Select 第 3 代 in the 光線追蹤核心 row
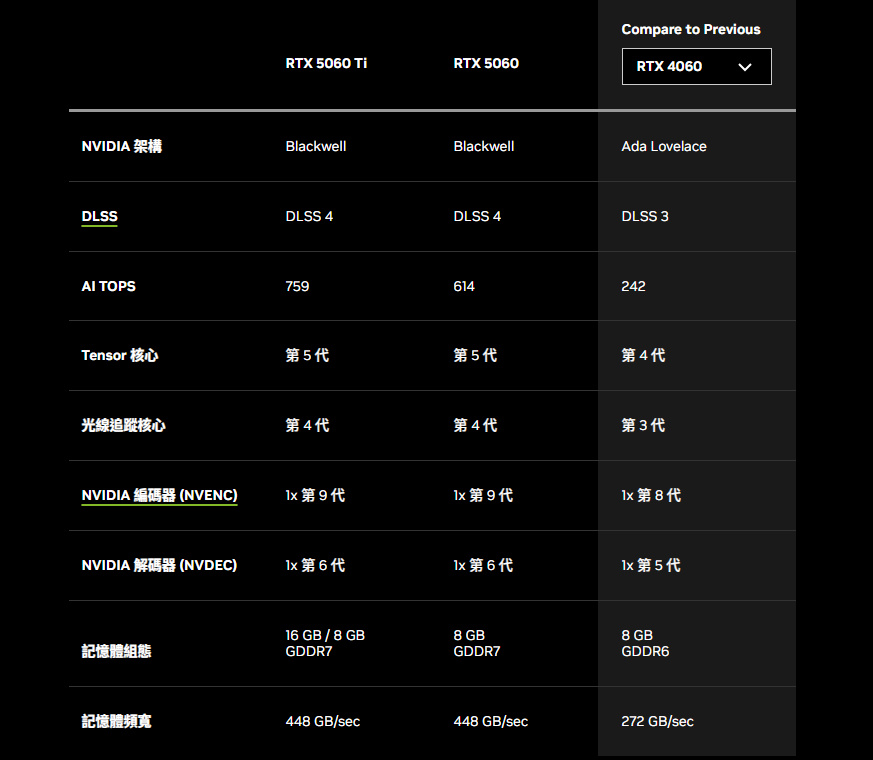 click(643, 425)
